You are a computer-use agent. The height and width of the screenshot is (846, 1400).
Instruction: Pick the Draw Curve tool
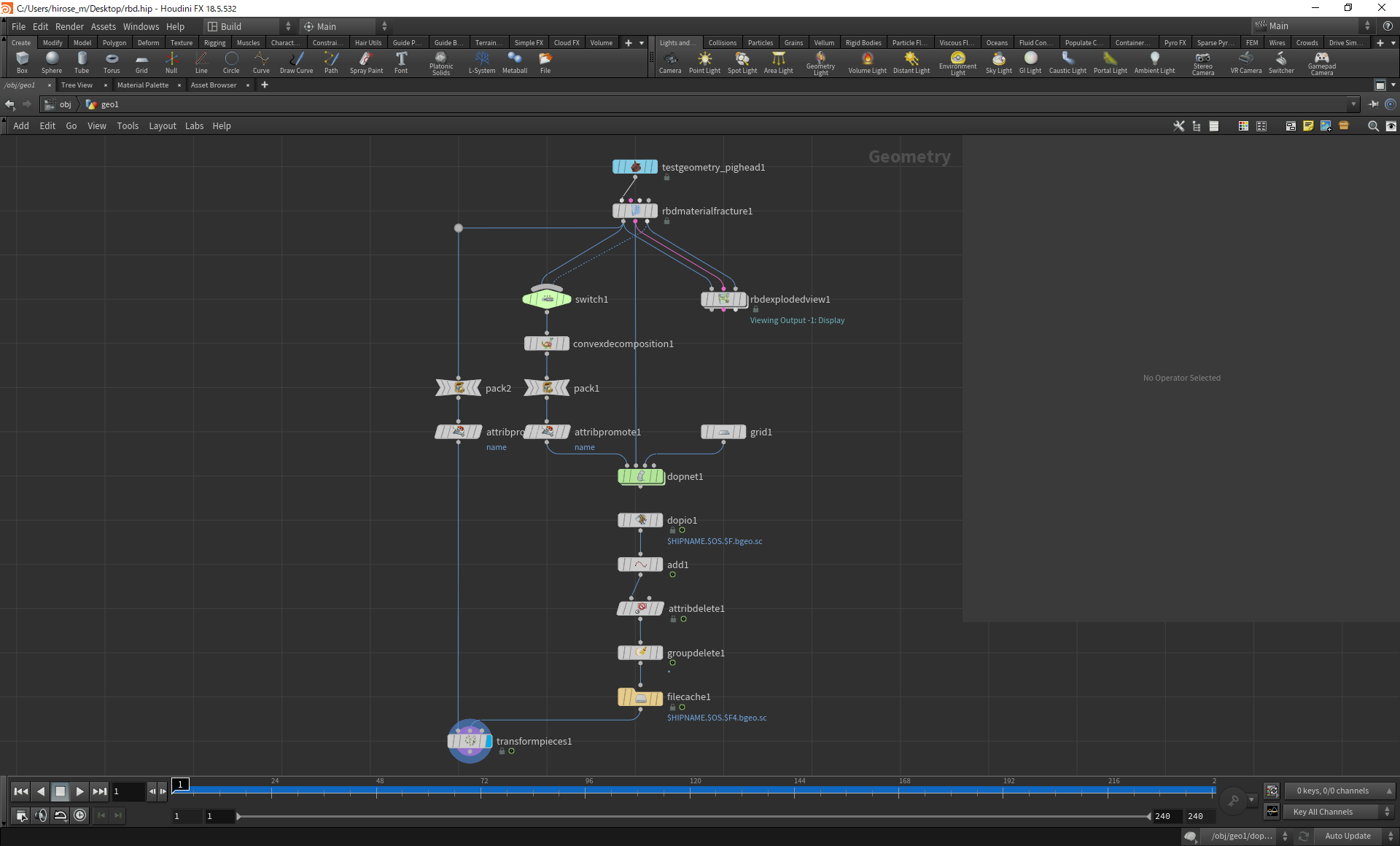[296, 63]
